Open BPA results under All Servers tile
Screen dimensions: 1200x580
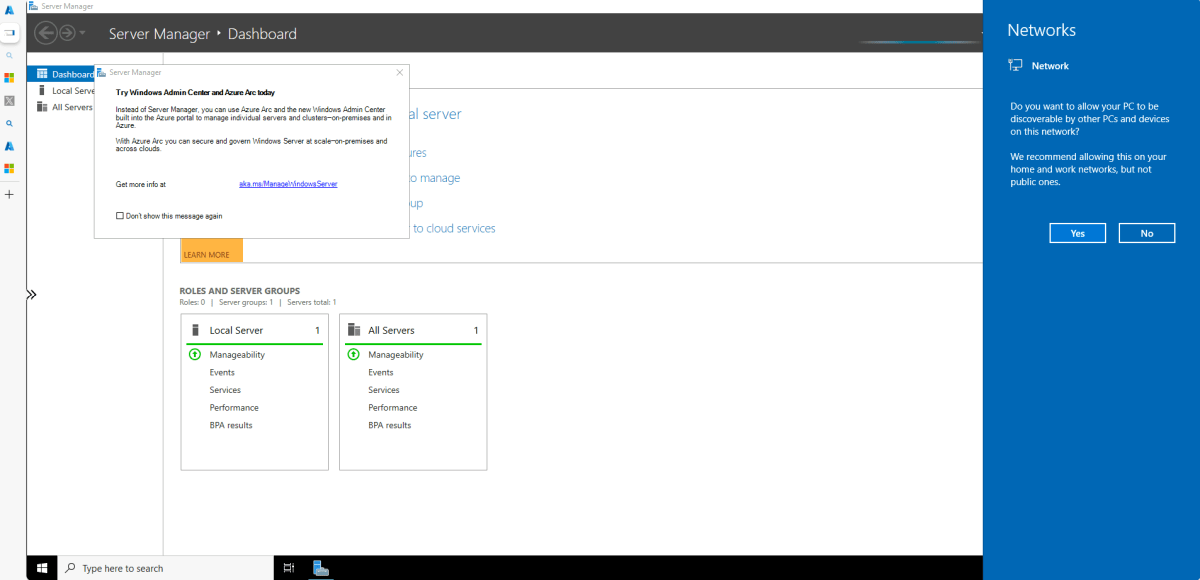(390, 425)
